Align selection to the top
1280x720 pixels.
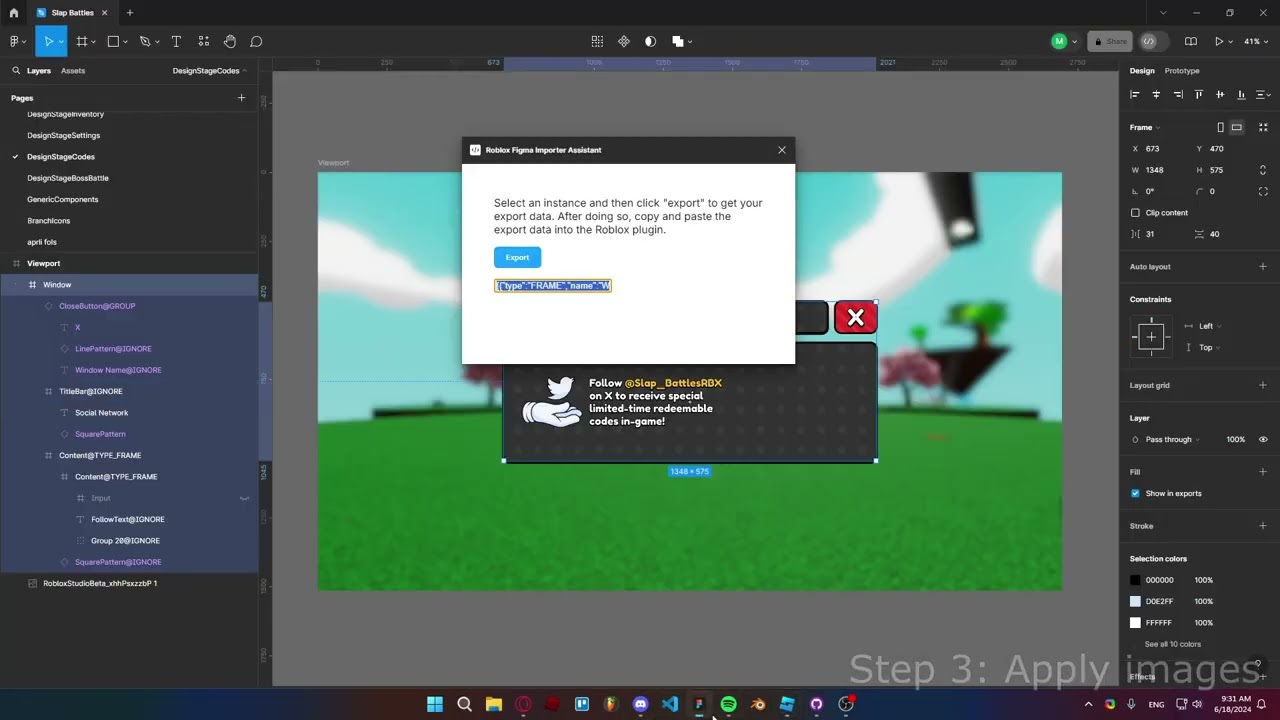coord(1199,94)
